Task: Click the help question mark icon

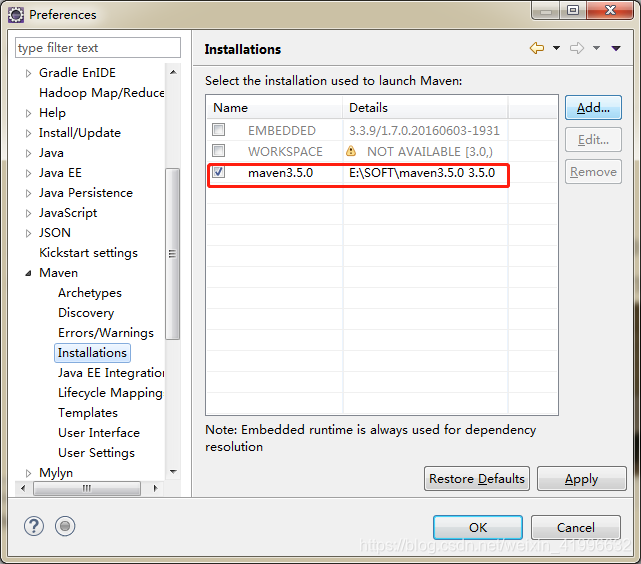Action: (x=34, y=526)
